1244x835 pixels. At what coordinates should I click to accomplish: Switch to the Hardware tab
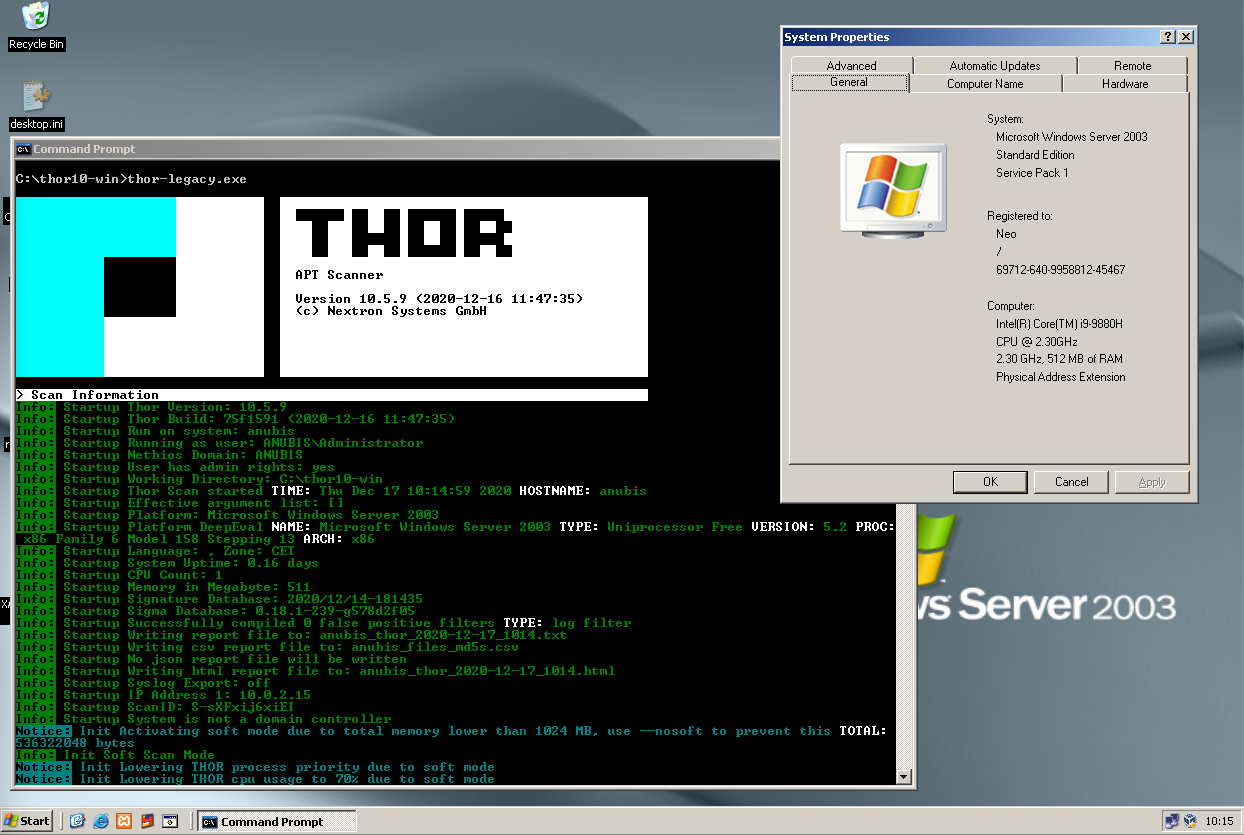click(x=1125, y=84)
